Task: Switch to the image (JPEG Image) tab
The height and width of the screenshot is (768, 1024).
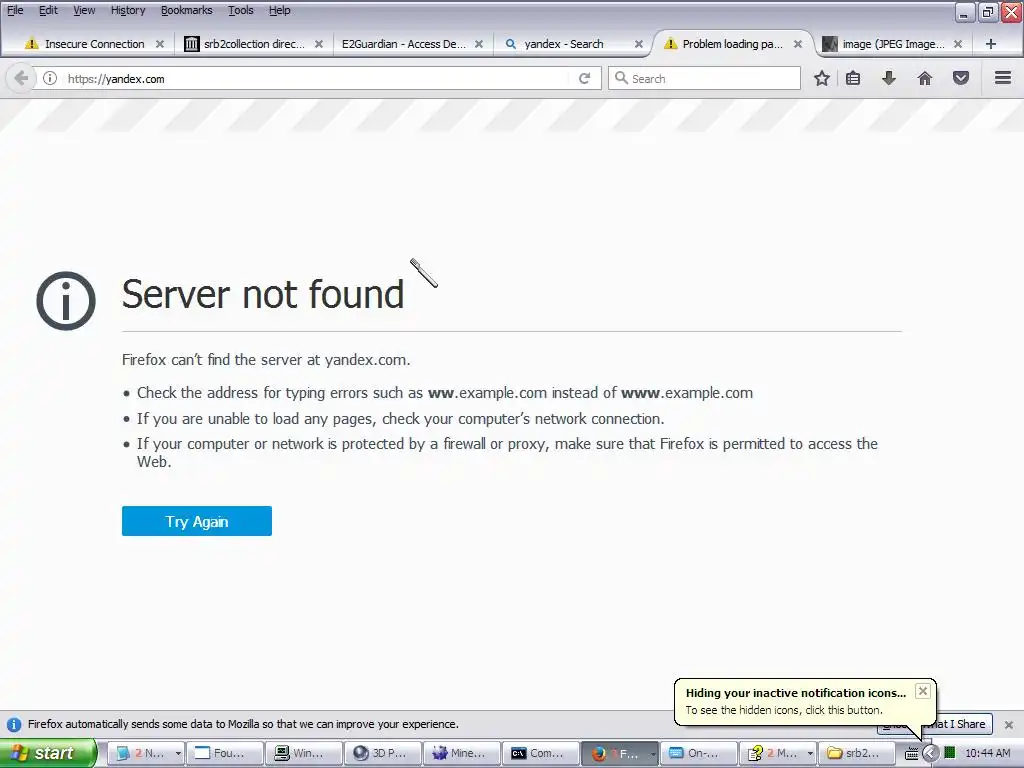Action: pyautogui.click(x=891, y=44)
